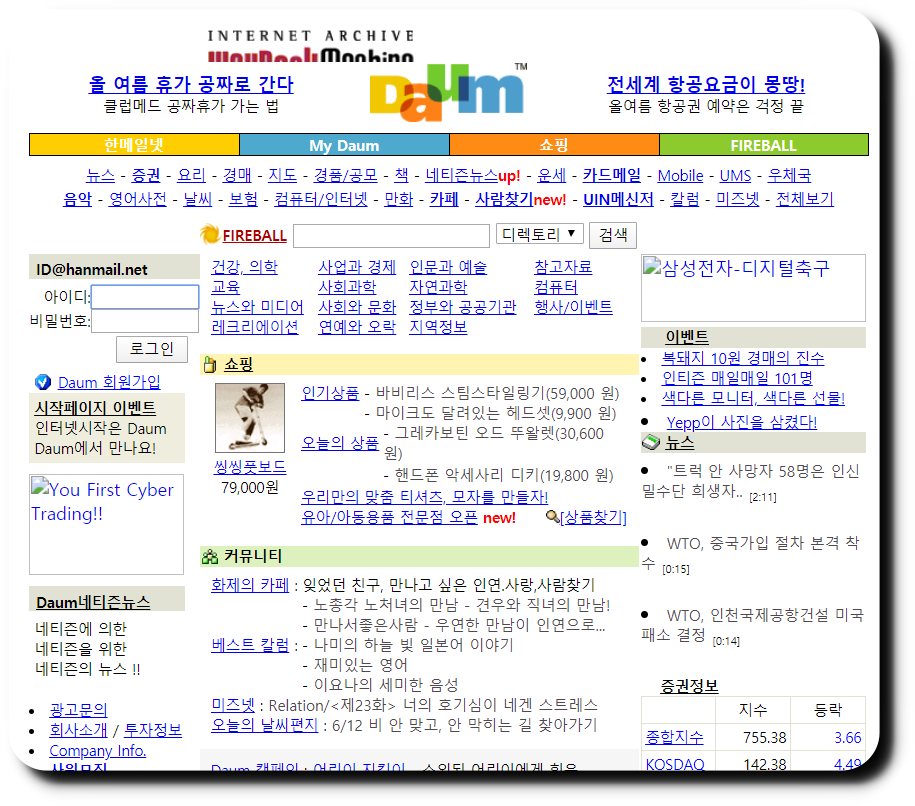Viewport: 915px width, 806px height.
Task: Click the community people icon beside 커뮤니티
Action: click(x=209, y=557)
